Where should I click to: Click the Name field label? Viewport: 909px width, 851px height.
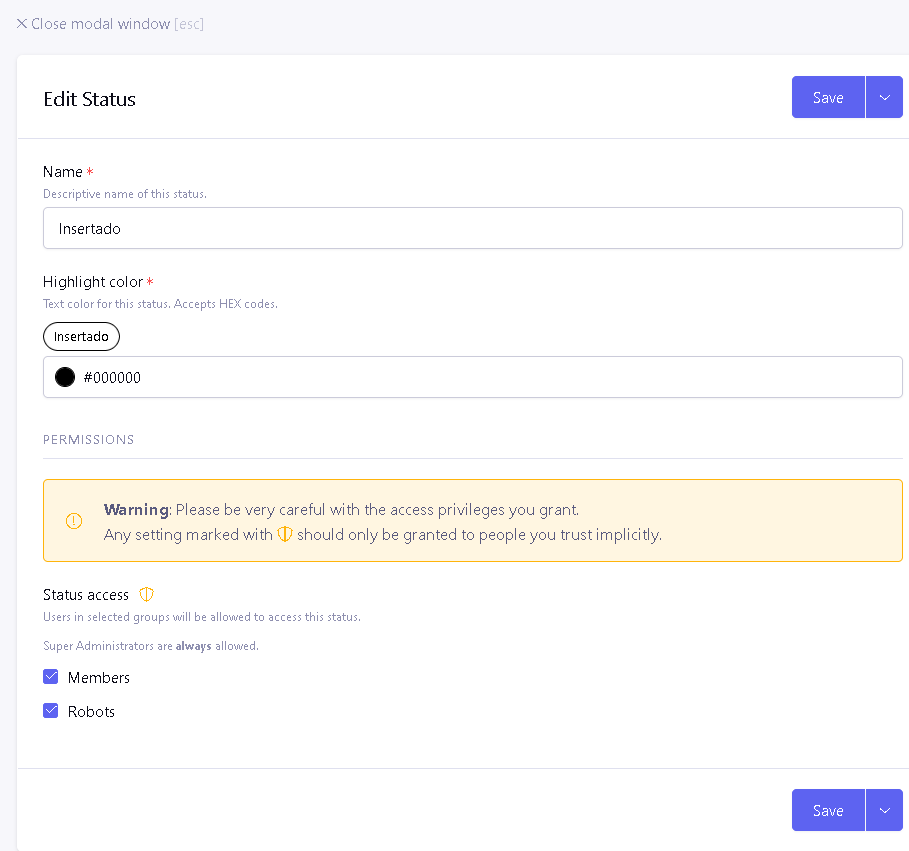(x=63, y=172)
